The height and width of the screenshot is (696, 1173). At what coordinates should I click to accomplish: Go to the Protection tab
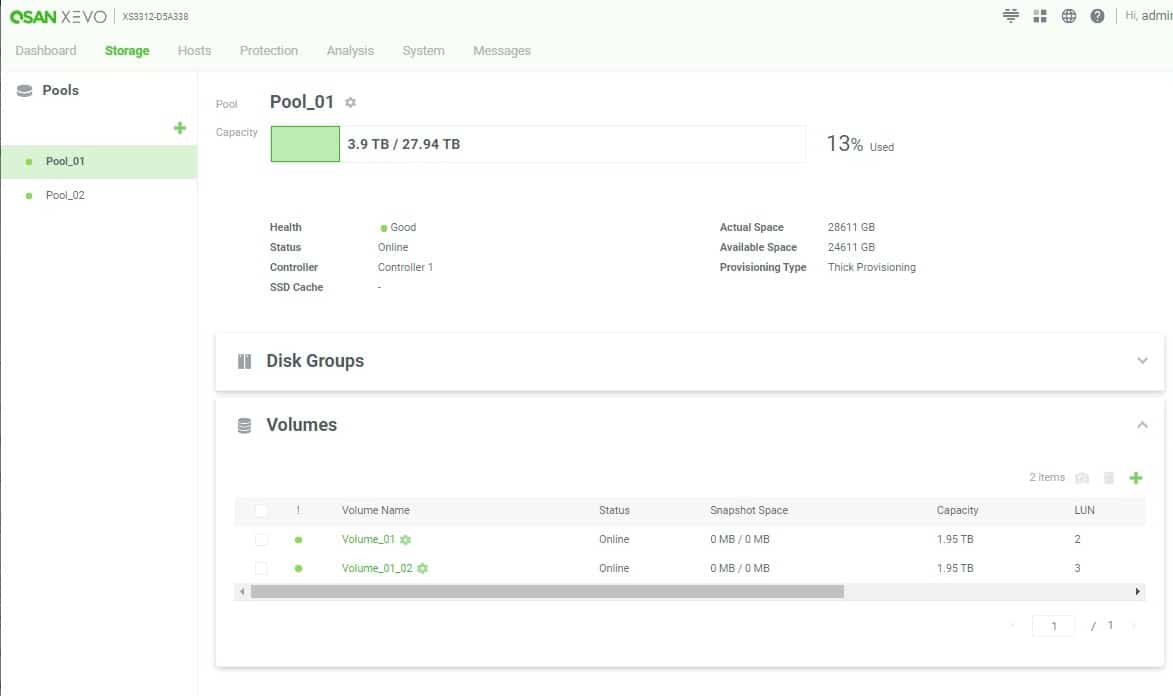[268, 51]
